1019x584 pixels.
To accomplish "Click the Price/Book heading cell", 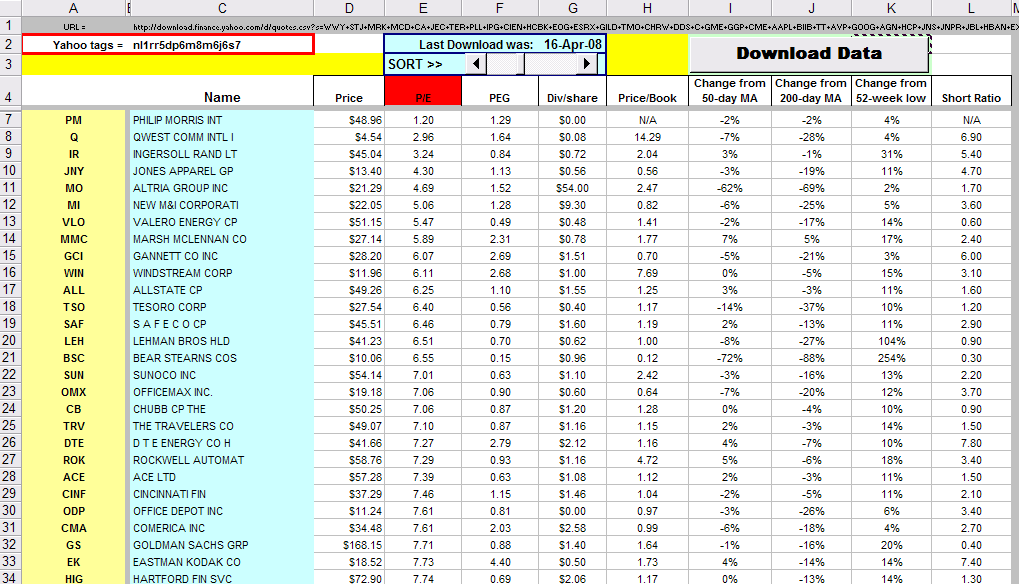I will [x=647, y=91].
